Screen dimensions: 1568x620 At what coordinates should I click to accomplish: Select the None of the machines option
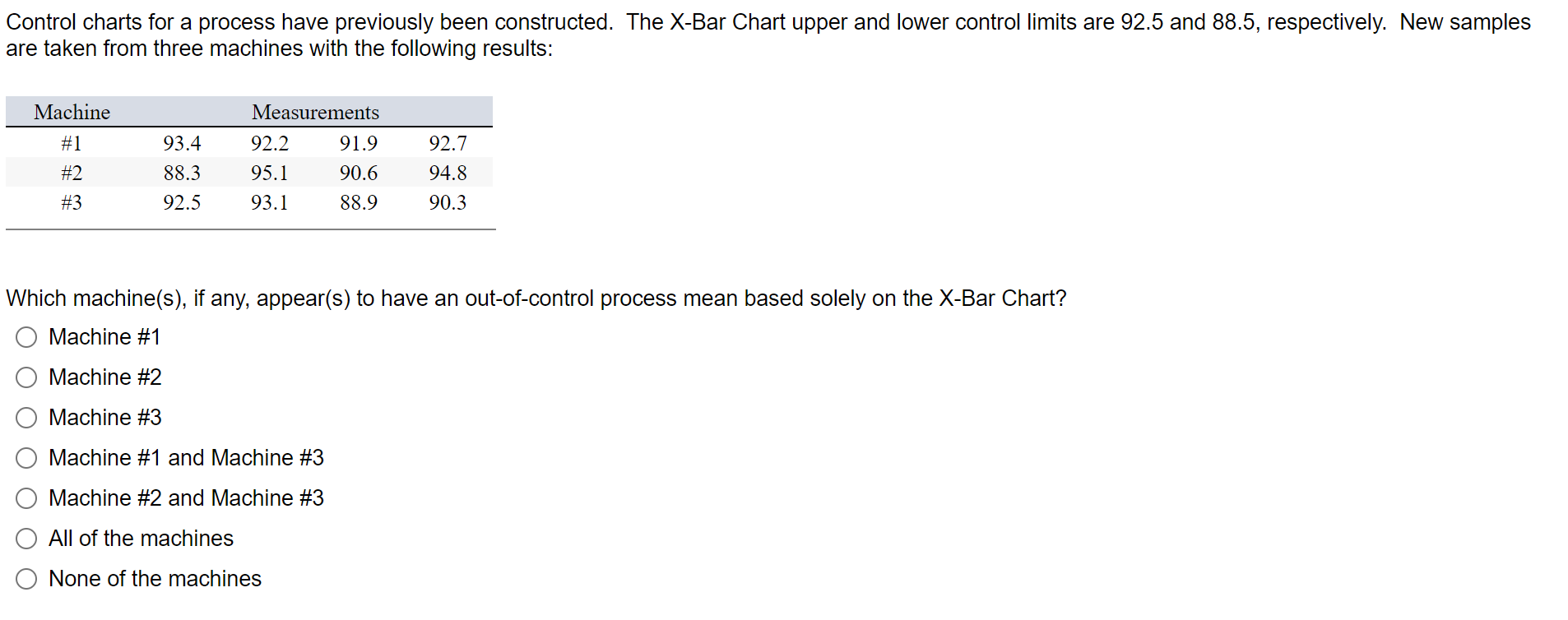[26, 579]
